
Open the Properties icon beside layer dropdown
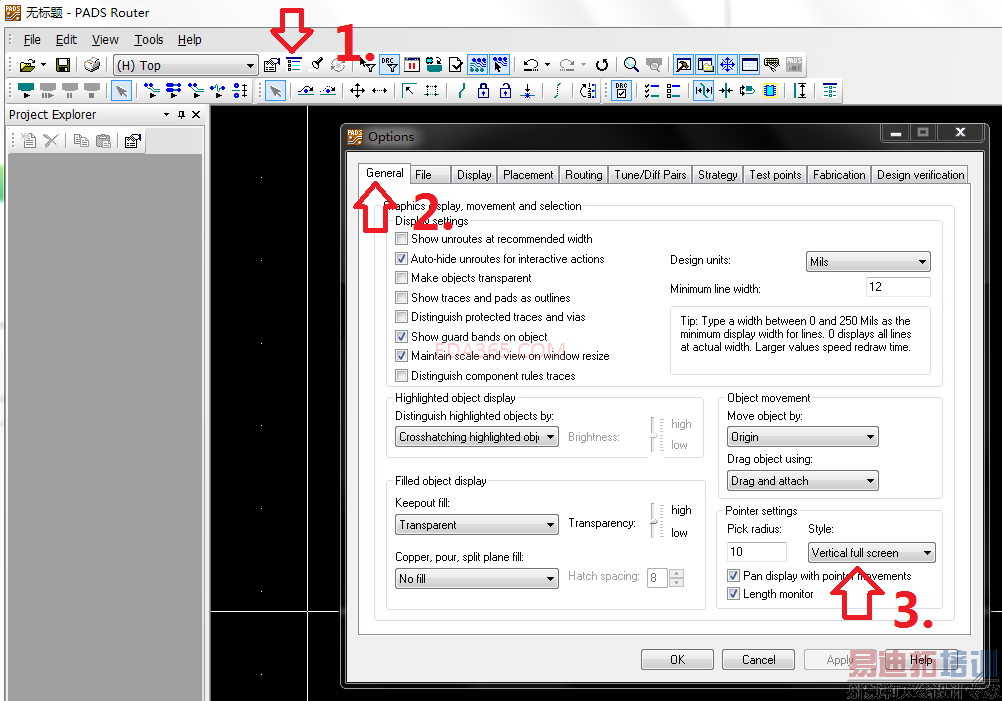272,65
